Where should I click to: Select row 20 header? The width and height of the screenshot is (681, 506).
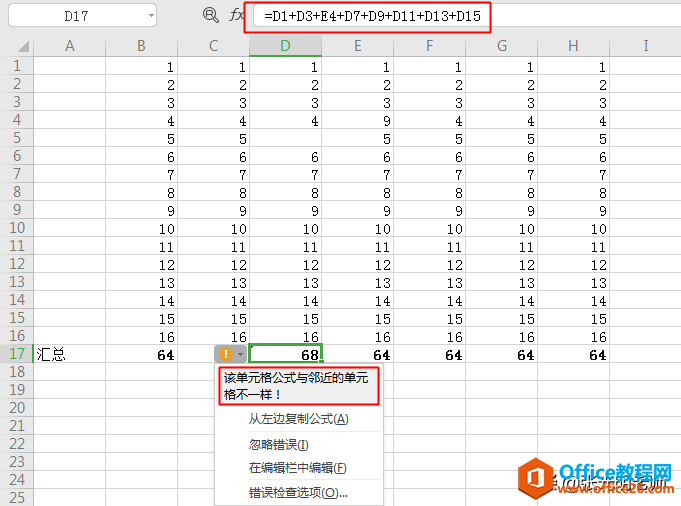click(17, 408)
